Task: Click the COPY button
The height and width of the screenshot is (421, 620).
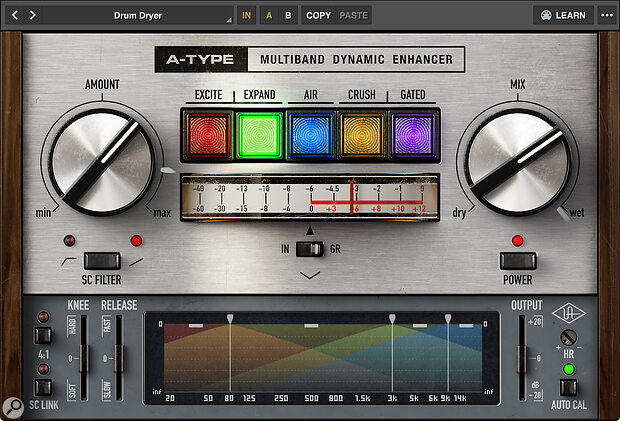Action: point(319,15)
